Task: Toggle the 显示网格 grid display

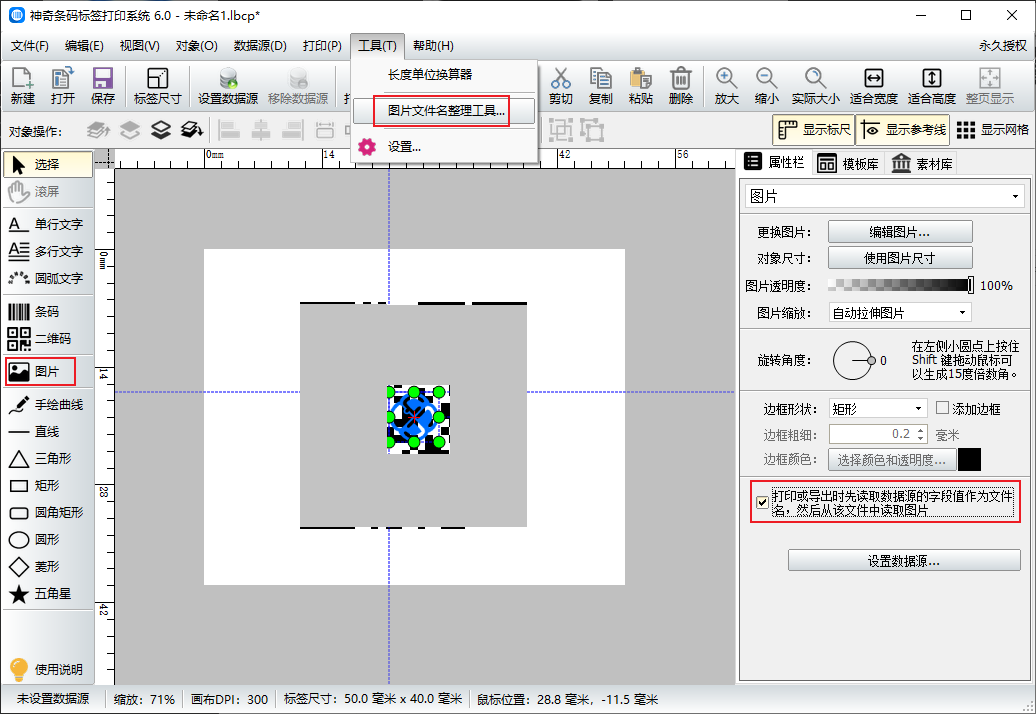Action: [992, 130]
